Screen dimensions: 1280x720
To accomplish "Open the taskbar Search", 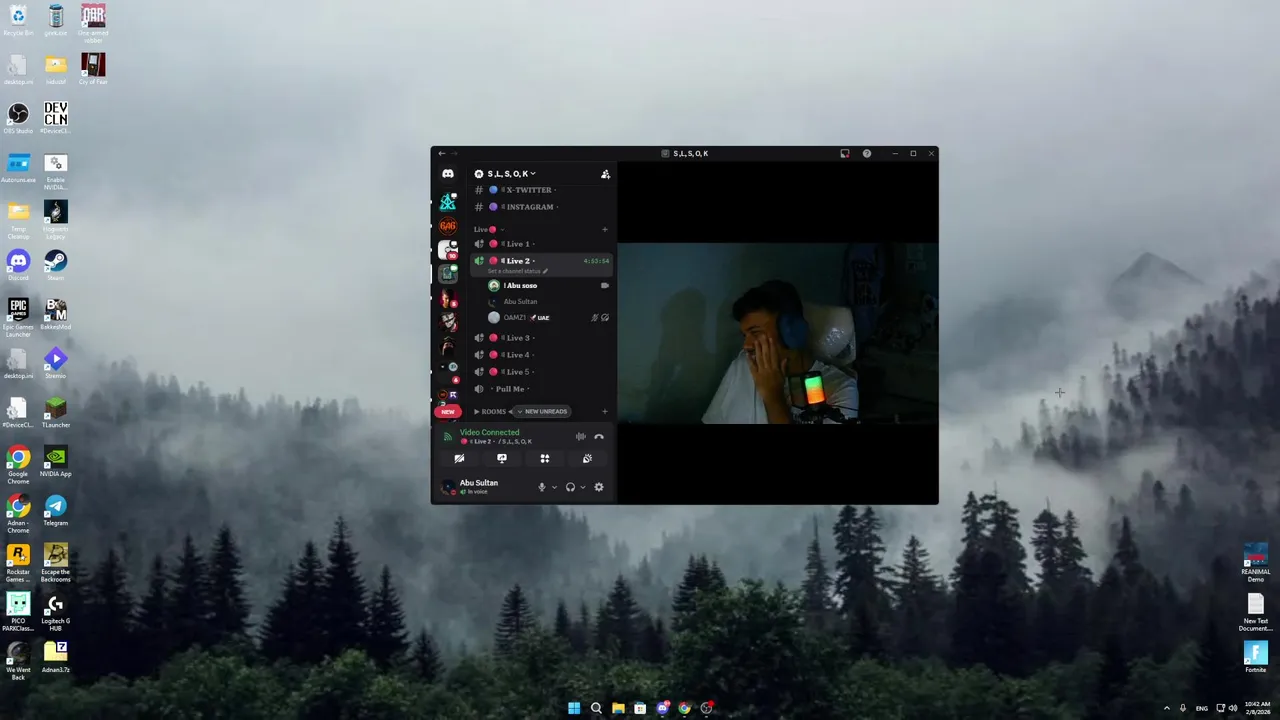I will 596,708.
